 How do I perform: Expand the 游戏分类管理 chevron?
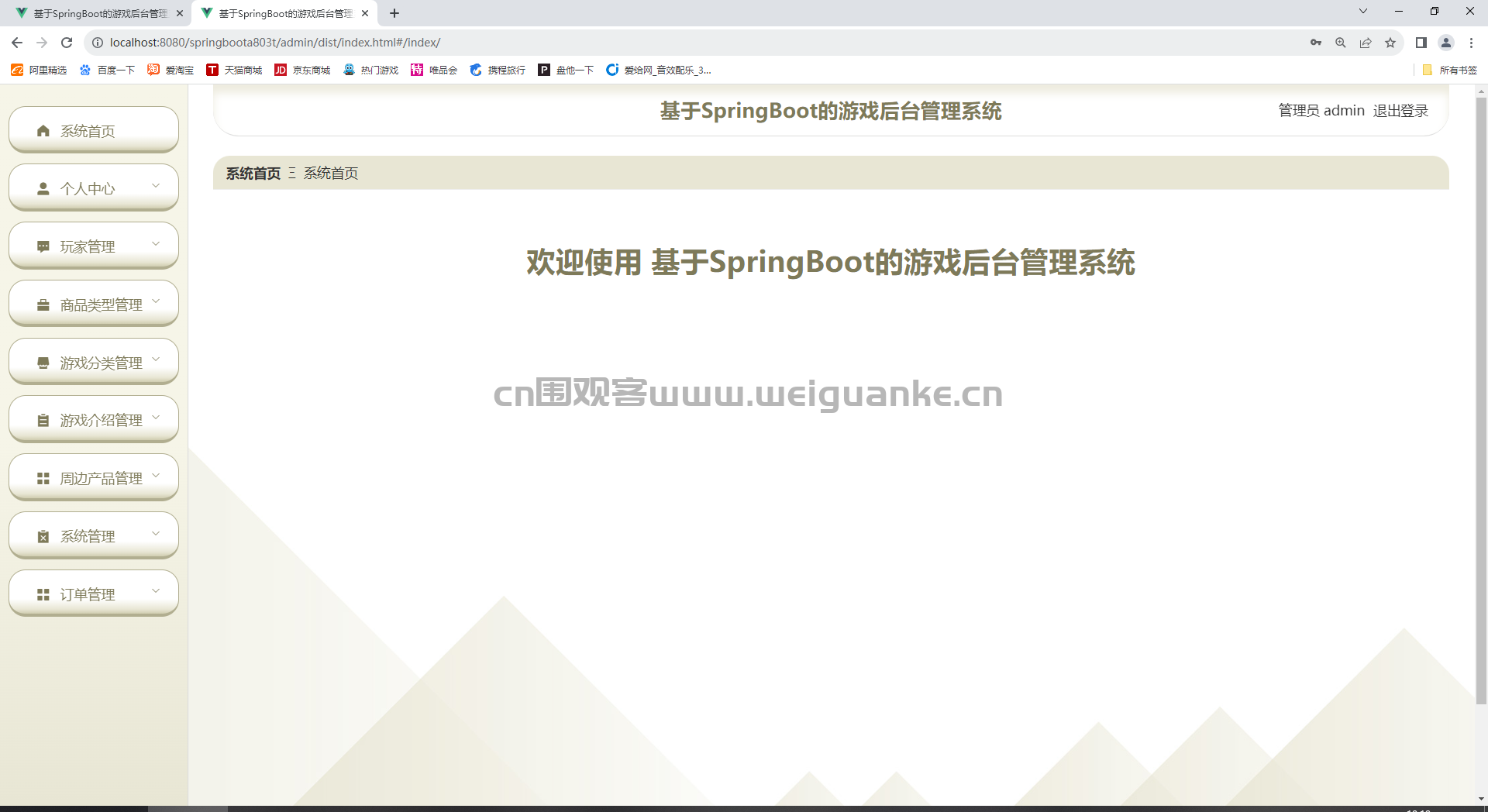156,359
